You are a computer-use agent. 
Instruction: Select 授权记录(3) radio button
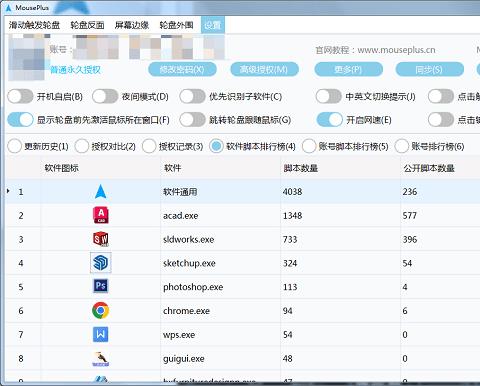149,146
